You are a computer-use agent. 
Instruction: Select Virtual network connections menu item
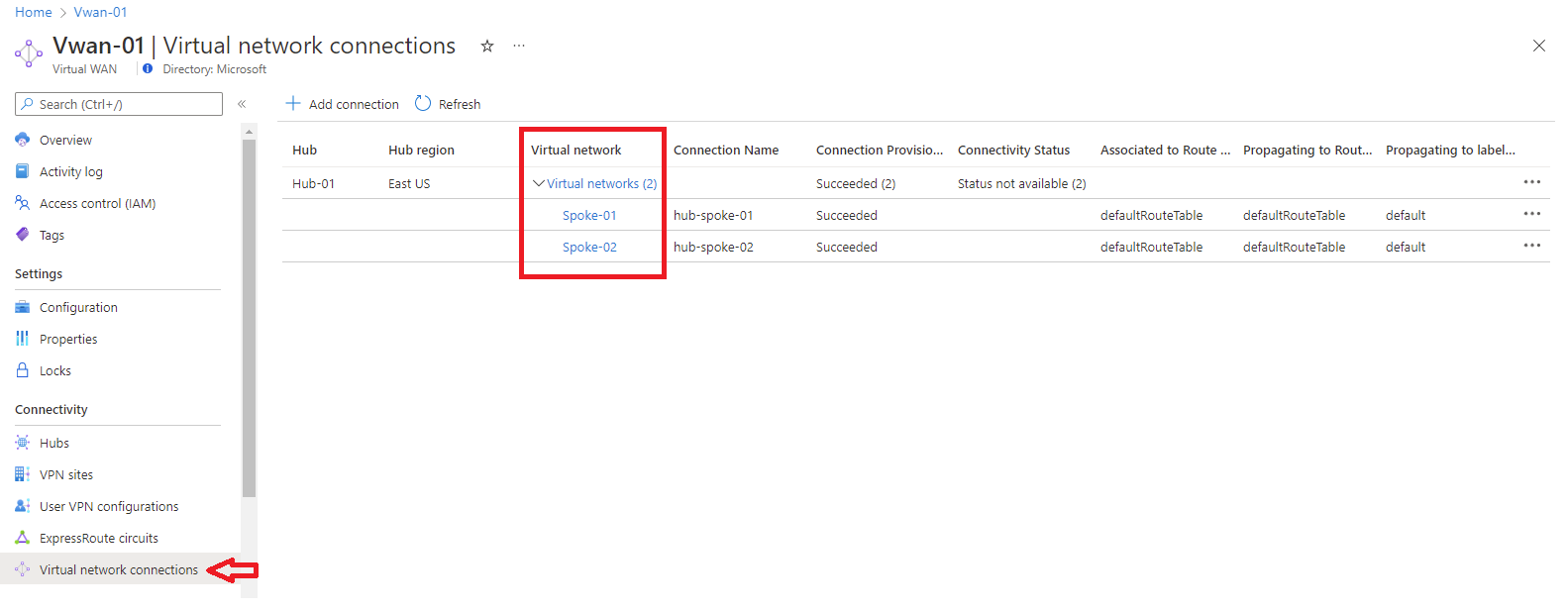click(119, 570)
